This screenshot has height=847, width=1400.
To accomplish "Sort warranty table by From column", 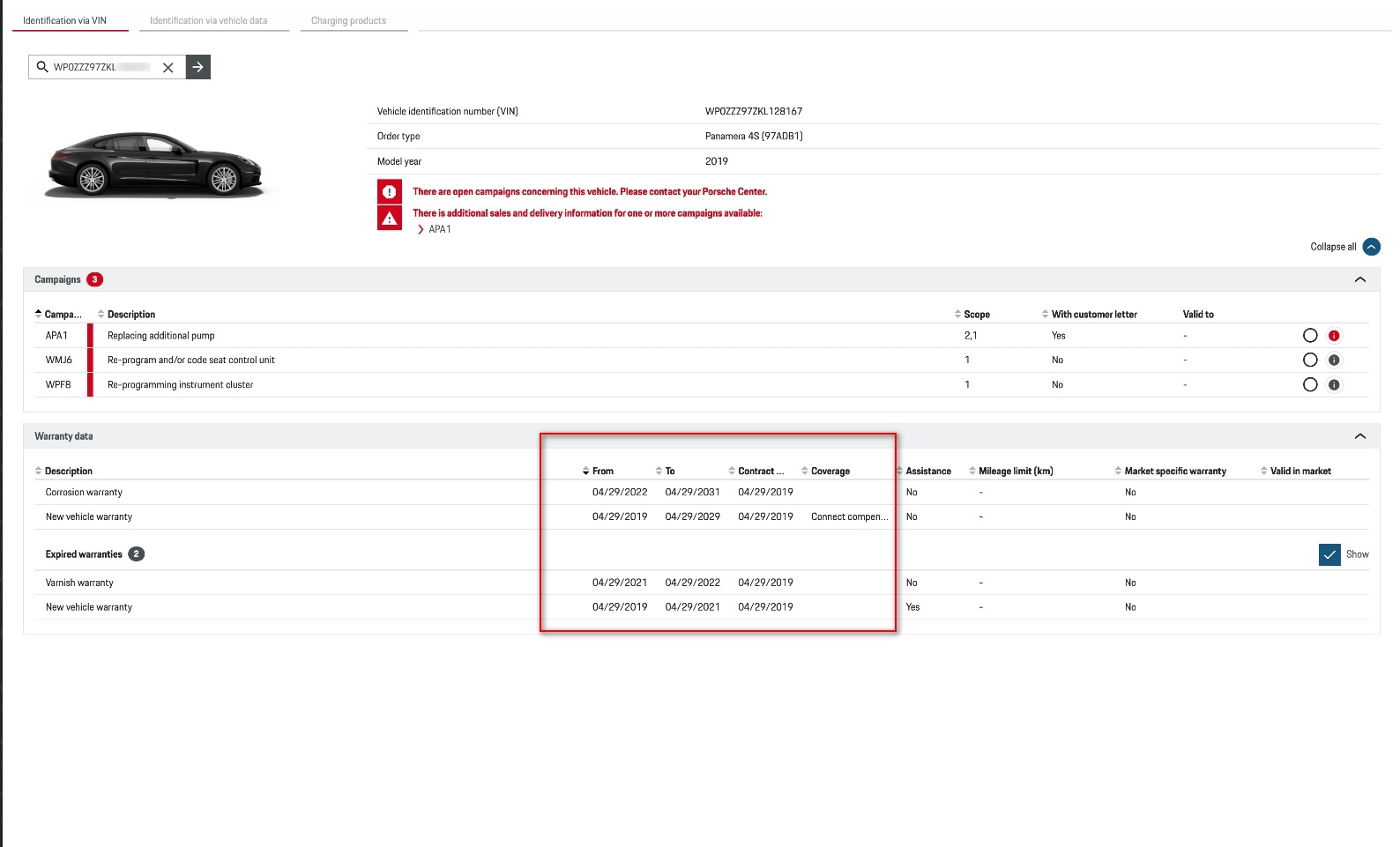I will tap(598, 472).
